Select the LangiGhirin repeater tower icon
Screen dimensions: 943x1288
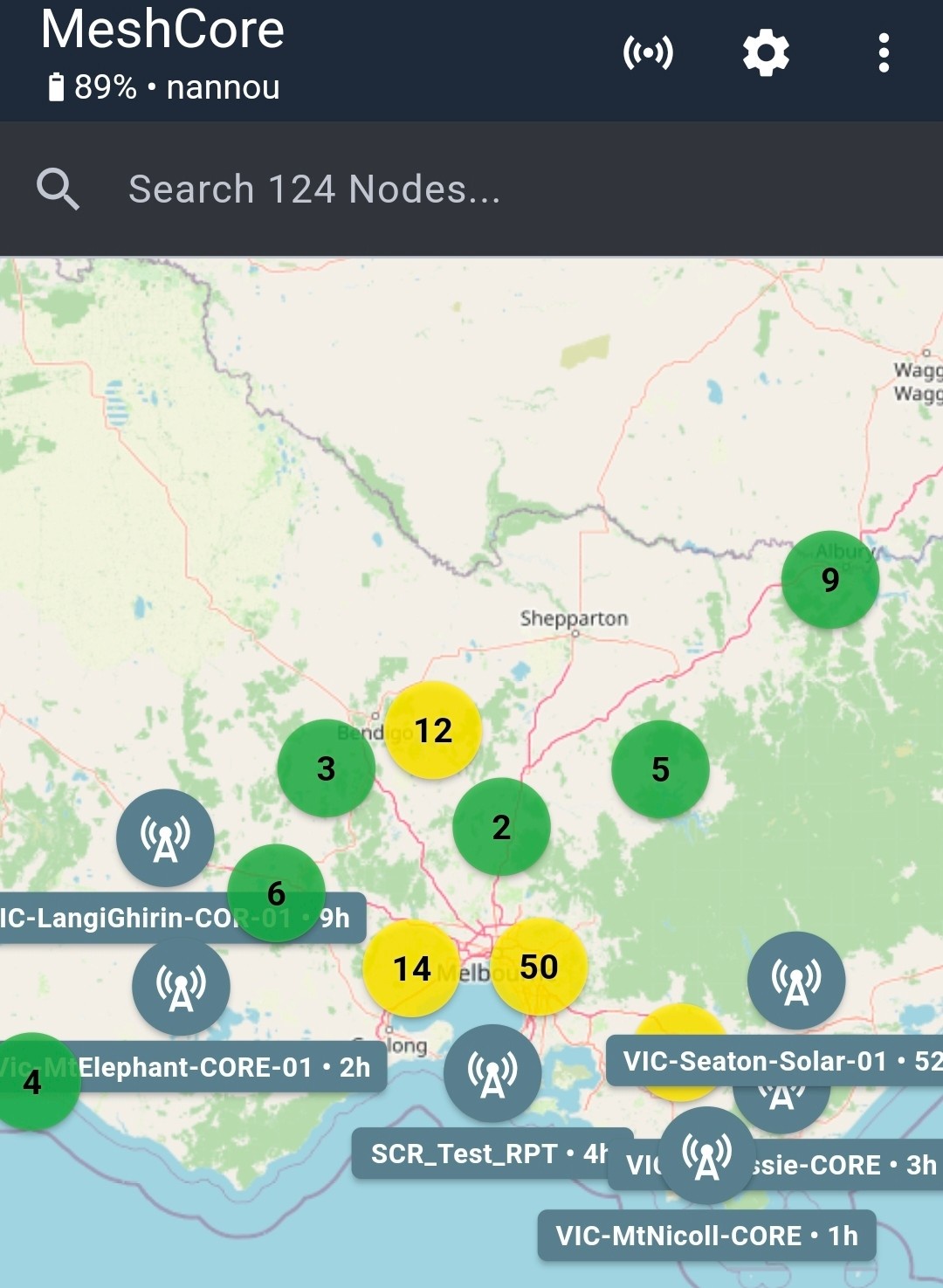165,838
